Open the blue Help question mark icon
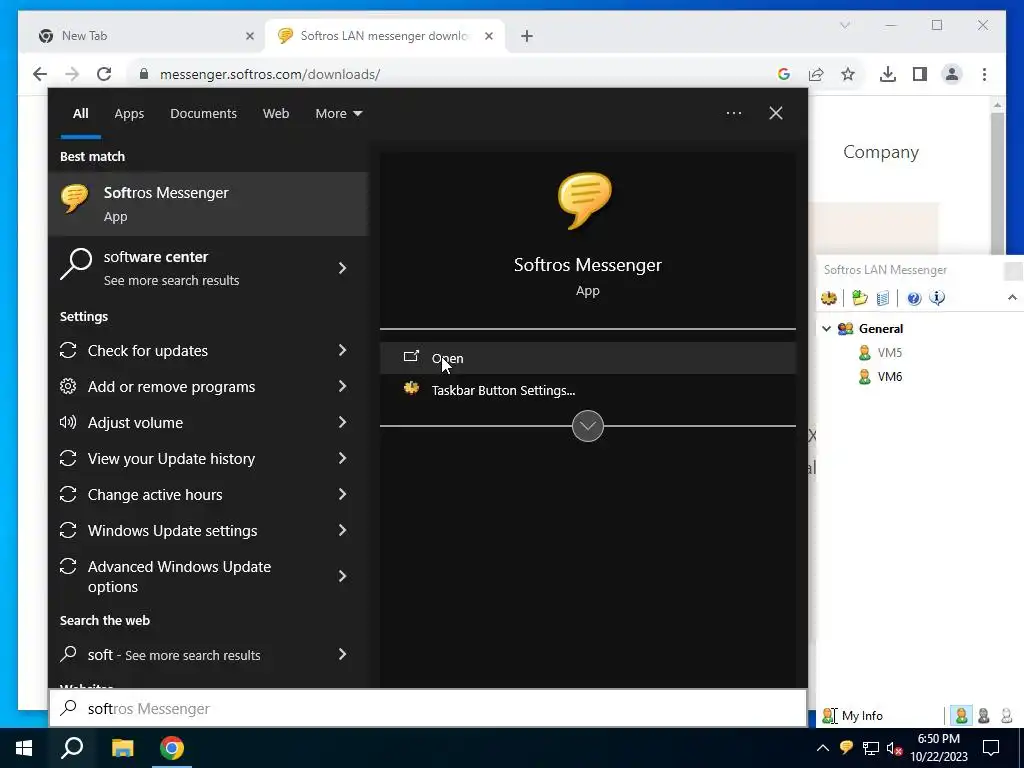1024x768 pixels. click(x=914, y=298)
